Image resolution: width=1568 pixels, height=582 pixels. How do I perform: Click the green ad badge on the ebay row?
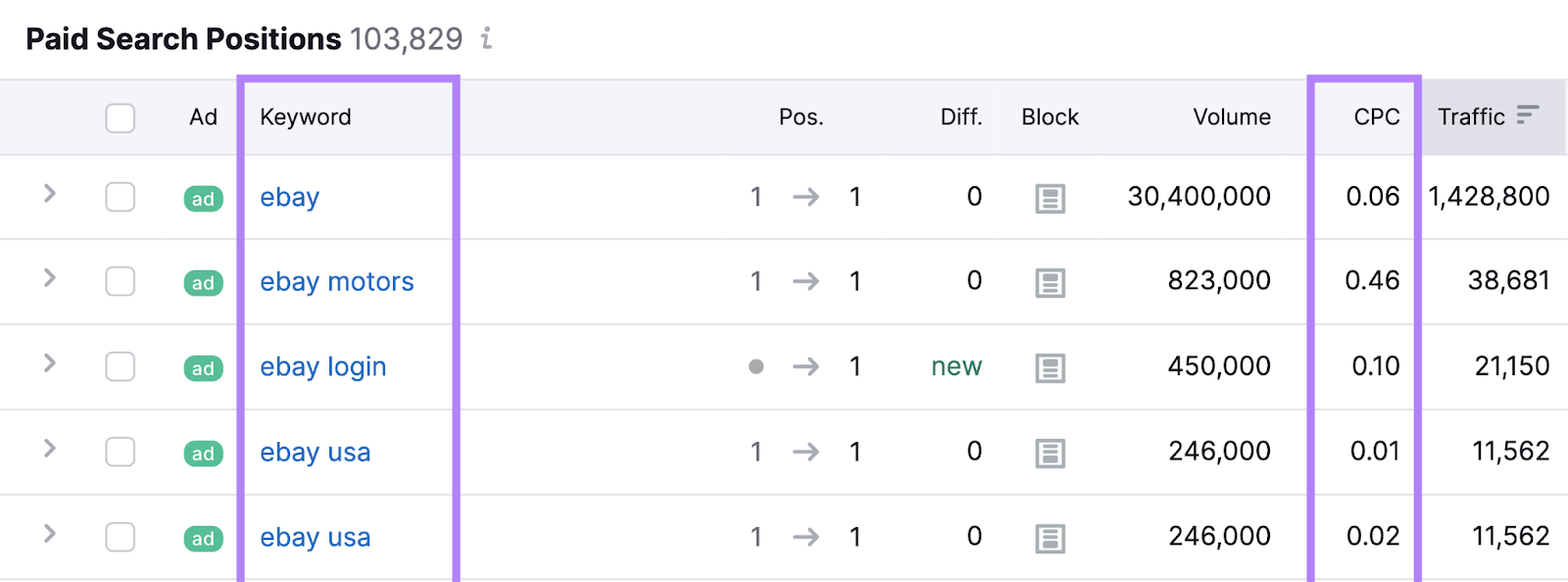coord(203,197)
